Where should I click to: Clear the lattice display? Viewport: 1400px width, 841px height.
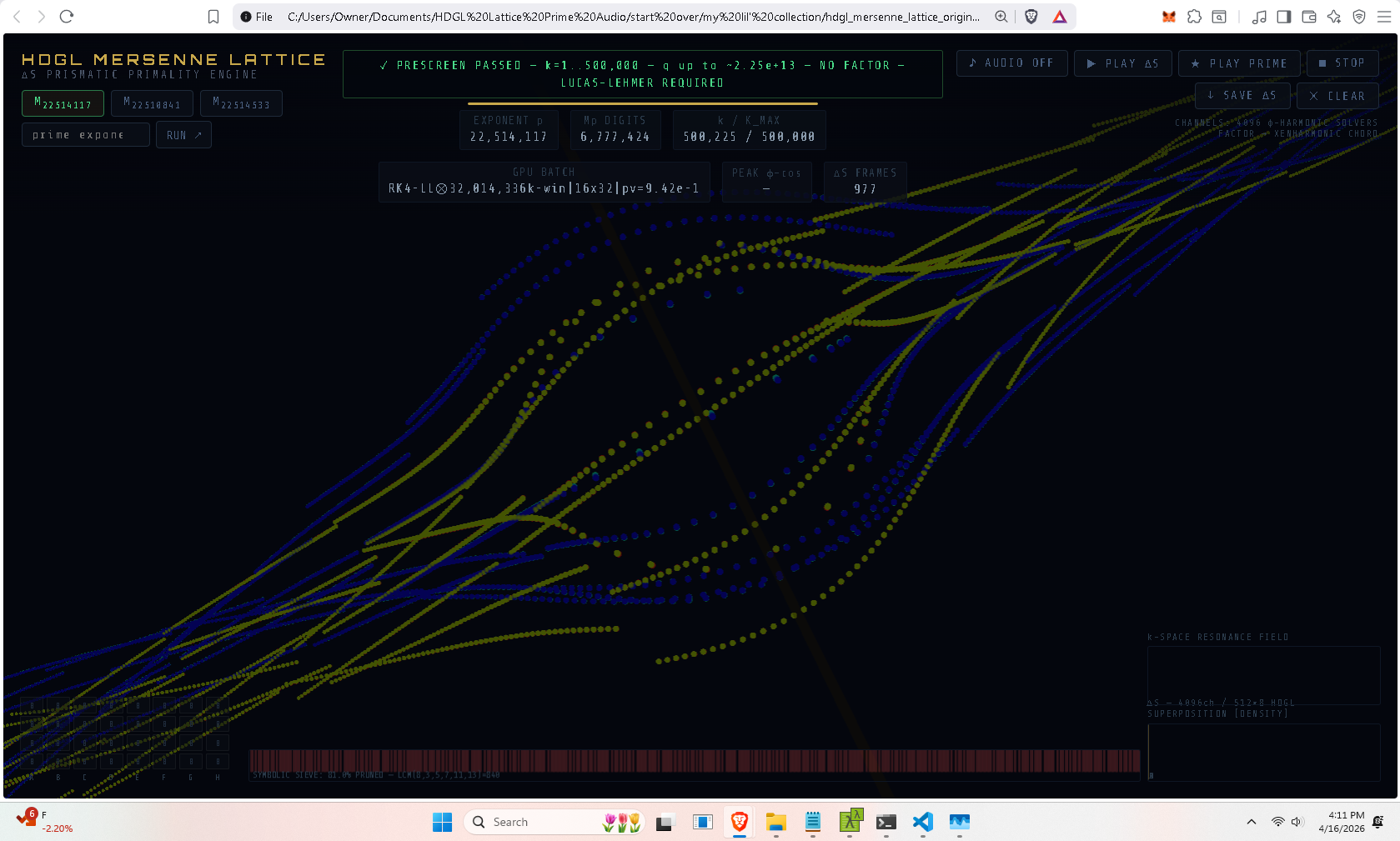(x=1337, y=96)
